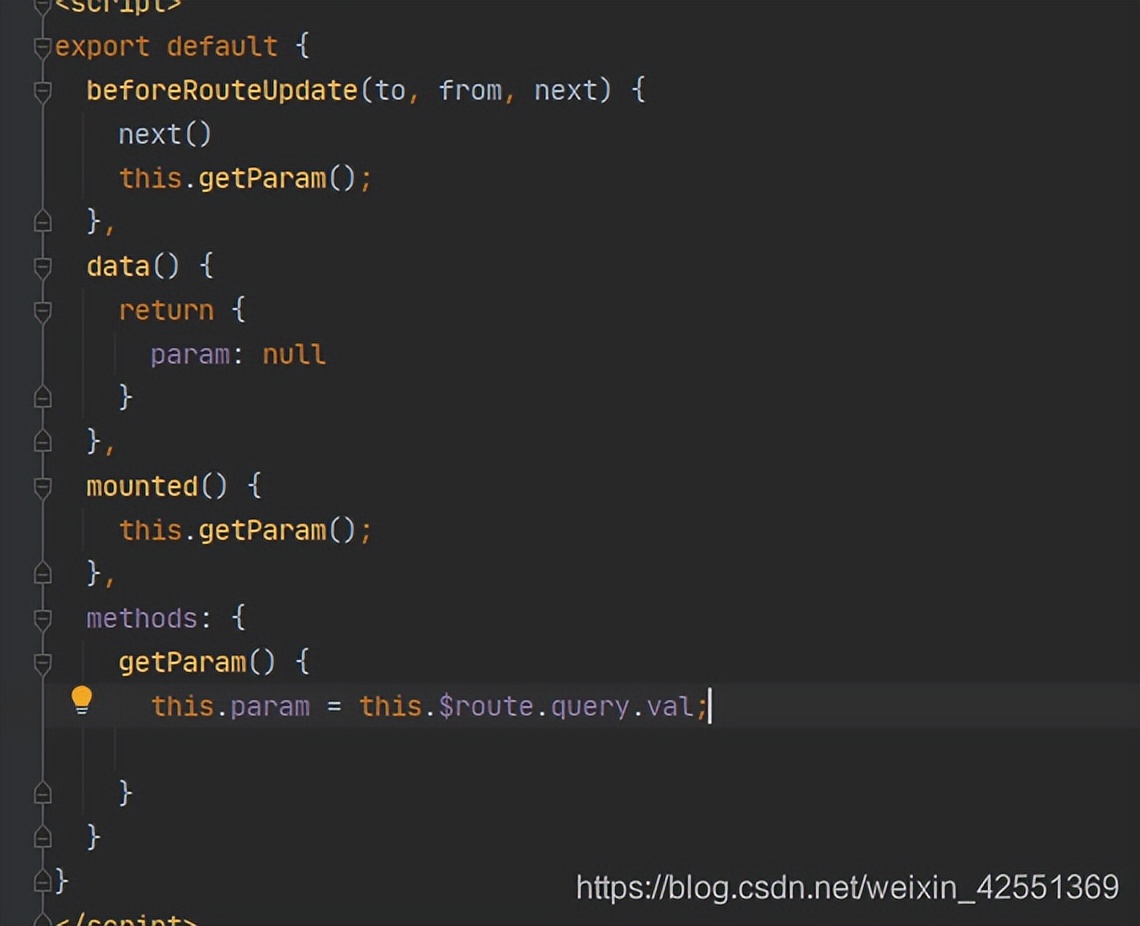Viewport: 1140px width, 926px height.
Task: Click '$route' in the assignment line
Action: pyautogui.click(x=486, y=706)
